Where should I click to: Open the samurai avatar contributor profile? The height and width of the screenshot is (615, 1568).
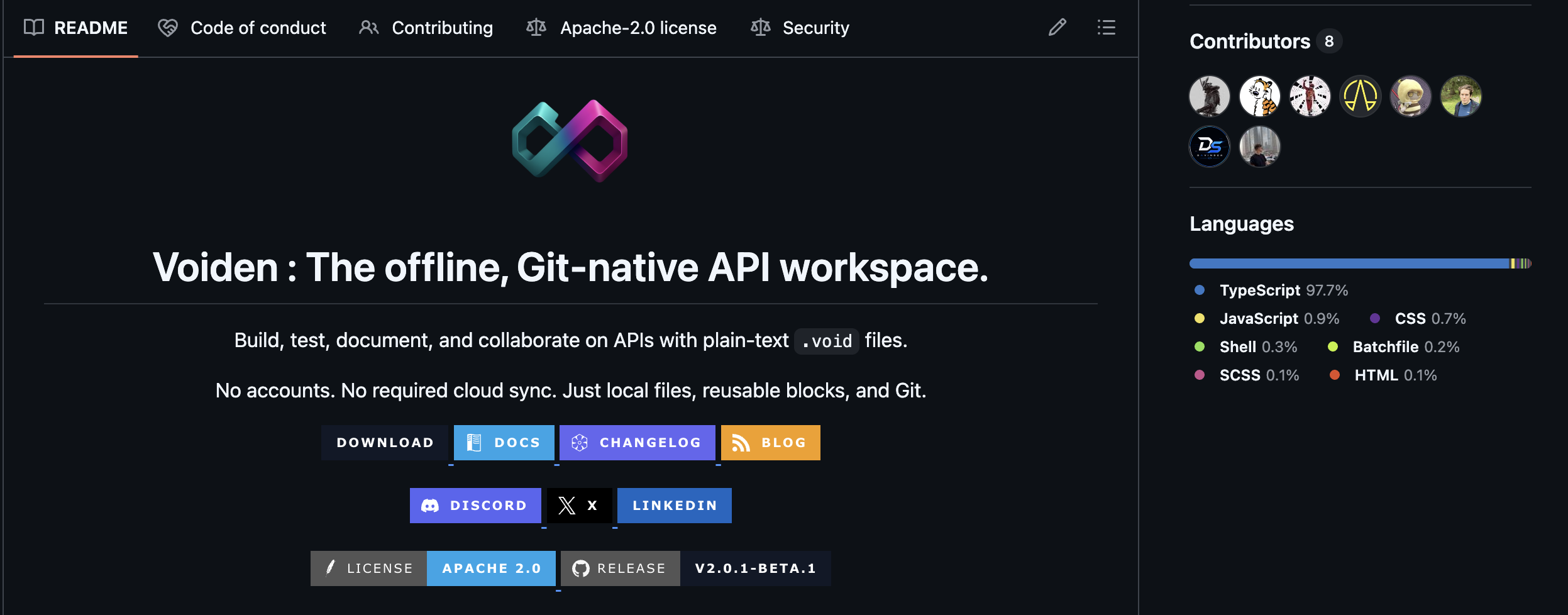click(x=1210, y=96)
